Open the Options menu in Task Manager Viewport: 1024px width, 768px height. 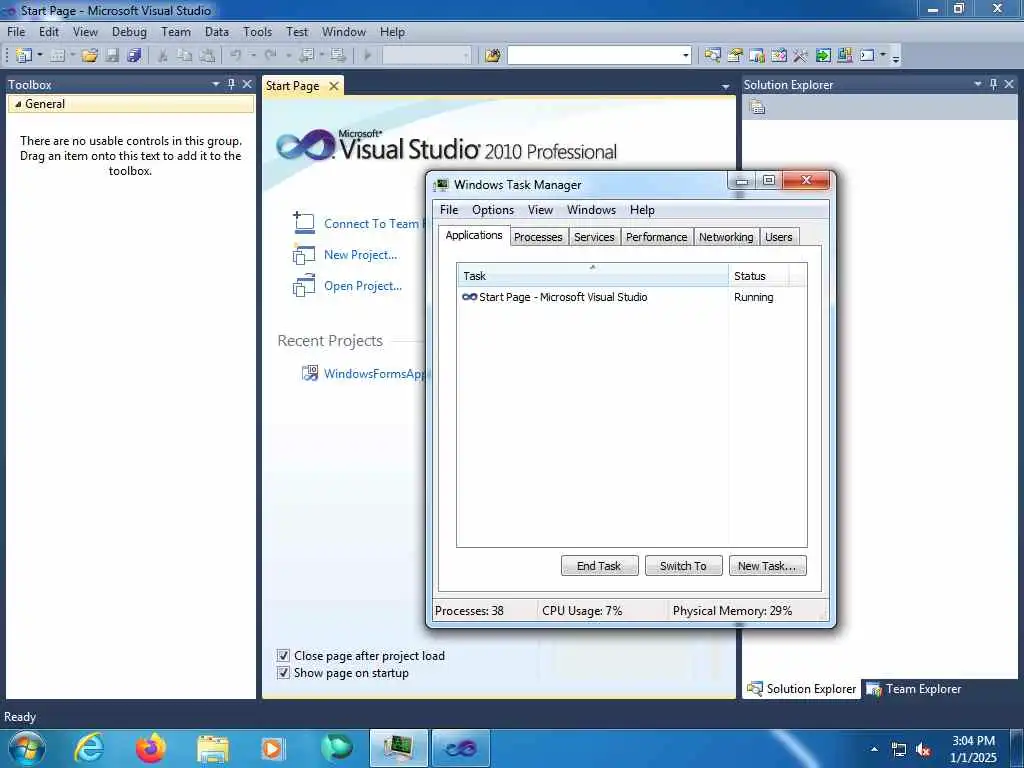[x=493, y=210]
